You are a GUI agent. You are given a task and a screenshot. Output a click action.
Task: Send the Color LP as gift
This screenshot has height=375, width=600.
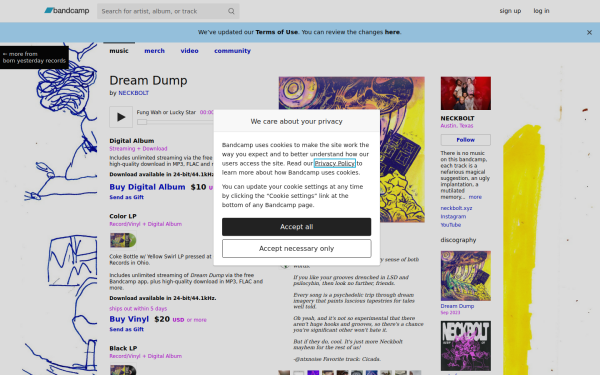(126, 329)
